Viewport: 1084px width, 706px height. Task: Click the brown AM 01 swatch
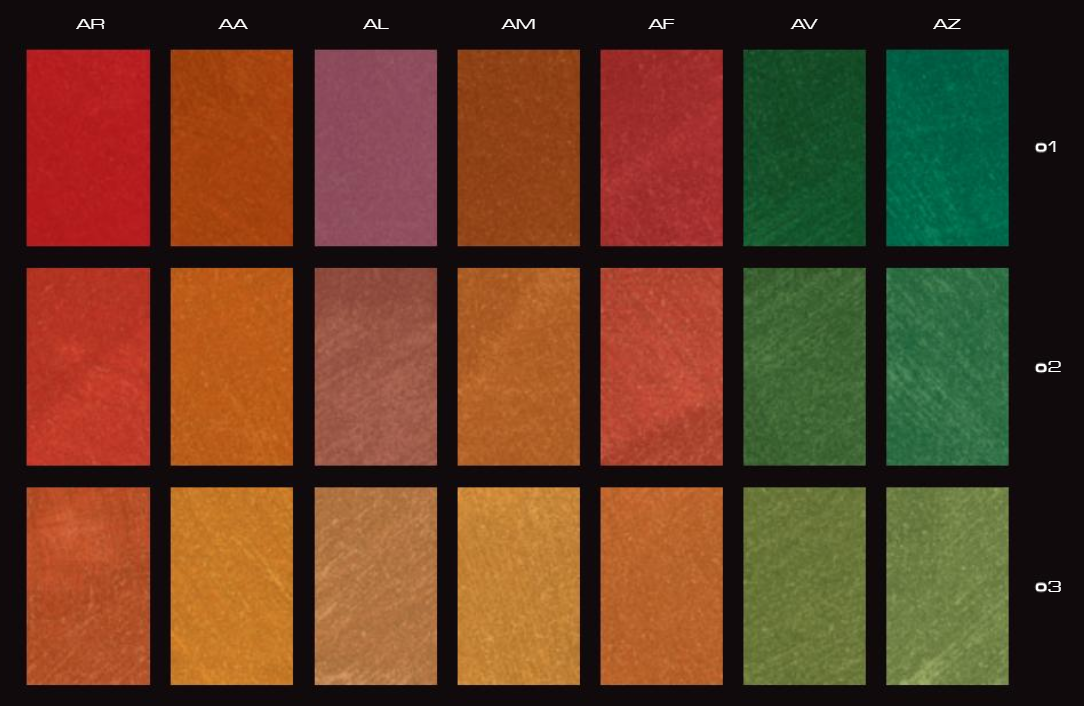coord(518,148)
